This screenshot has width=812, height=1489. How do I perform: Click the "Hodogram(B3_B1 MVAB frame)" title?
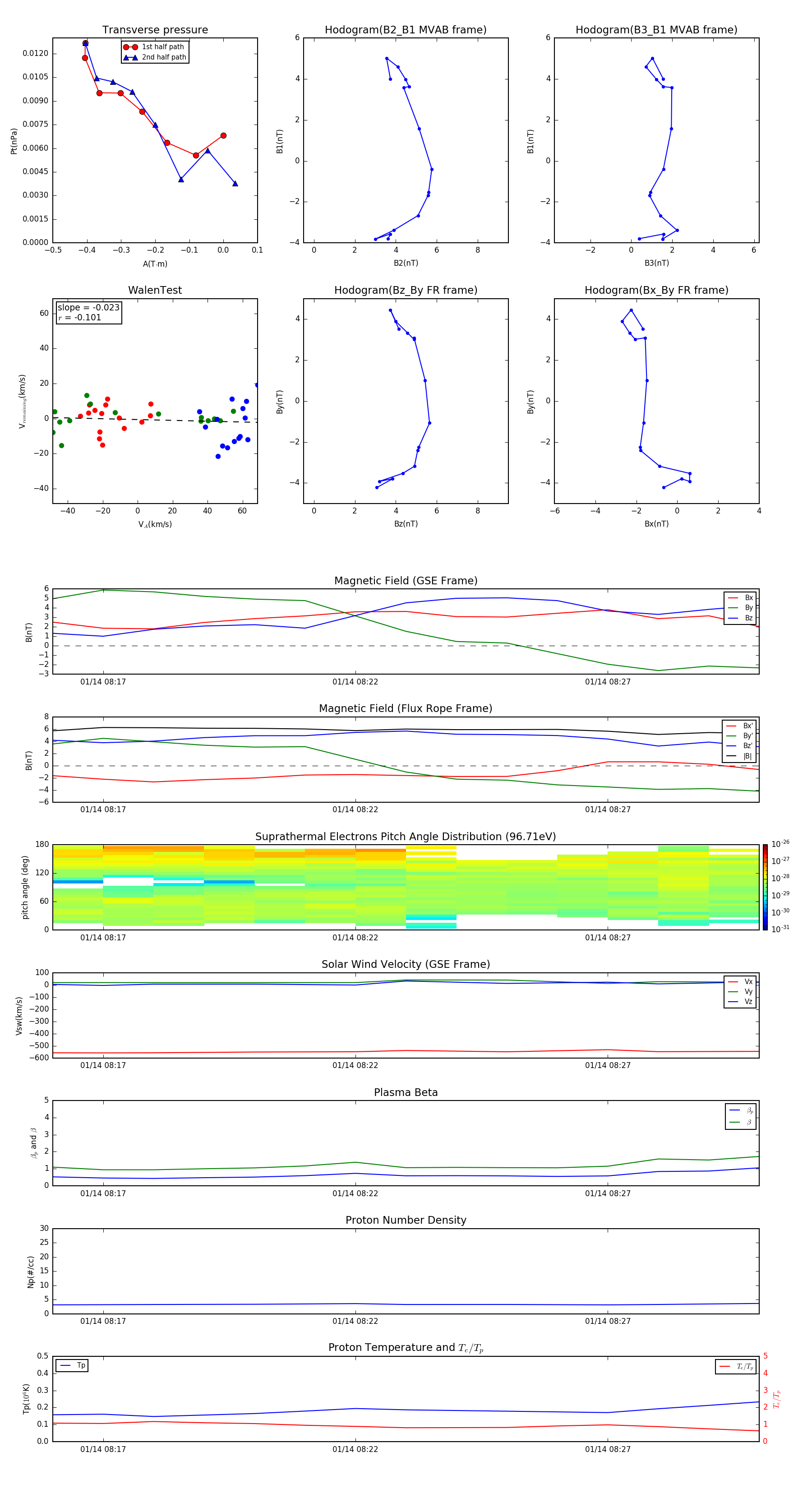(656, 29)
